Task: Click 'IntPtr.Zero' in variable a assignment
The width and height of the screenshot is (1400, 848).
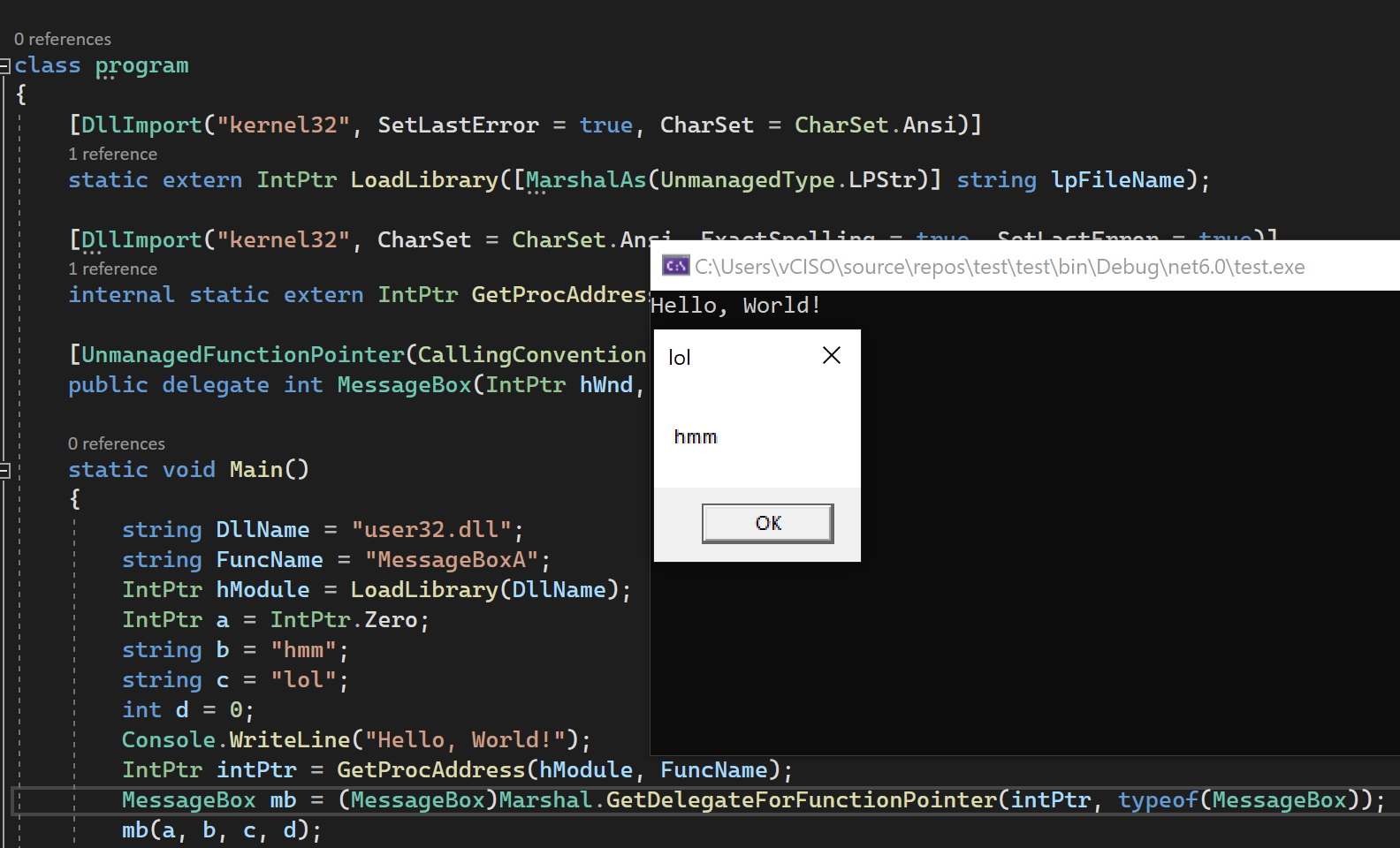Action: [344, 620]
